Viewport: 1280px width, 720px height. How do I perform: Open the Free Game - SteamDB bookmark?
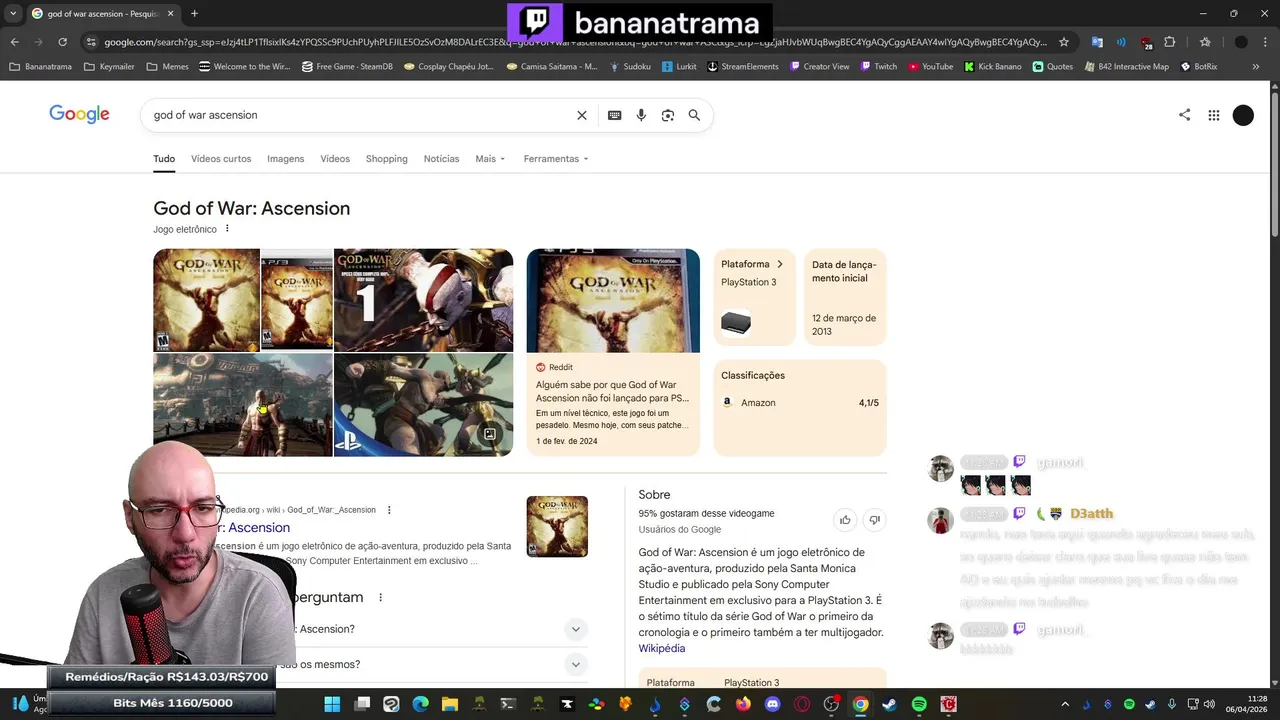click(x=348, y=66)
